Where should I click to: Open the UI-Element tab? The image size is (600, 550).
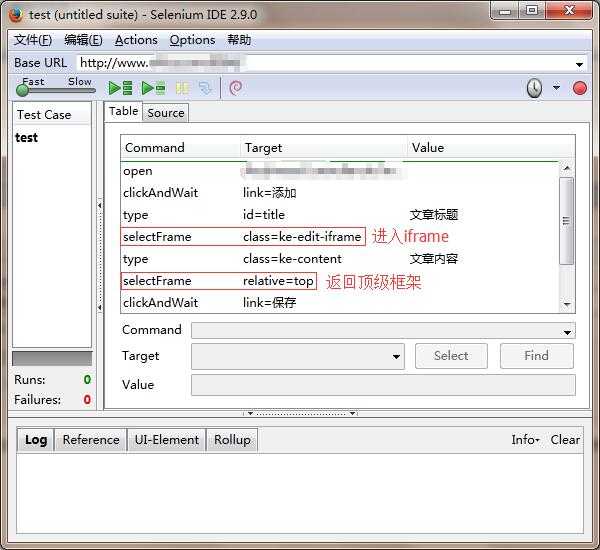tap(166, 440)
